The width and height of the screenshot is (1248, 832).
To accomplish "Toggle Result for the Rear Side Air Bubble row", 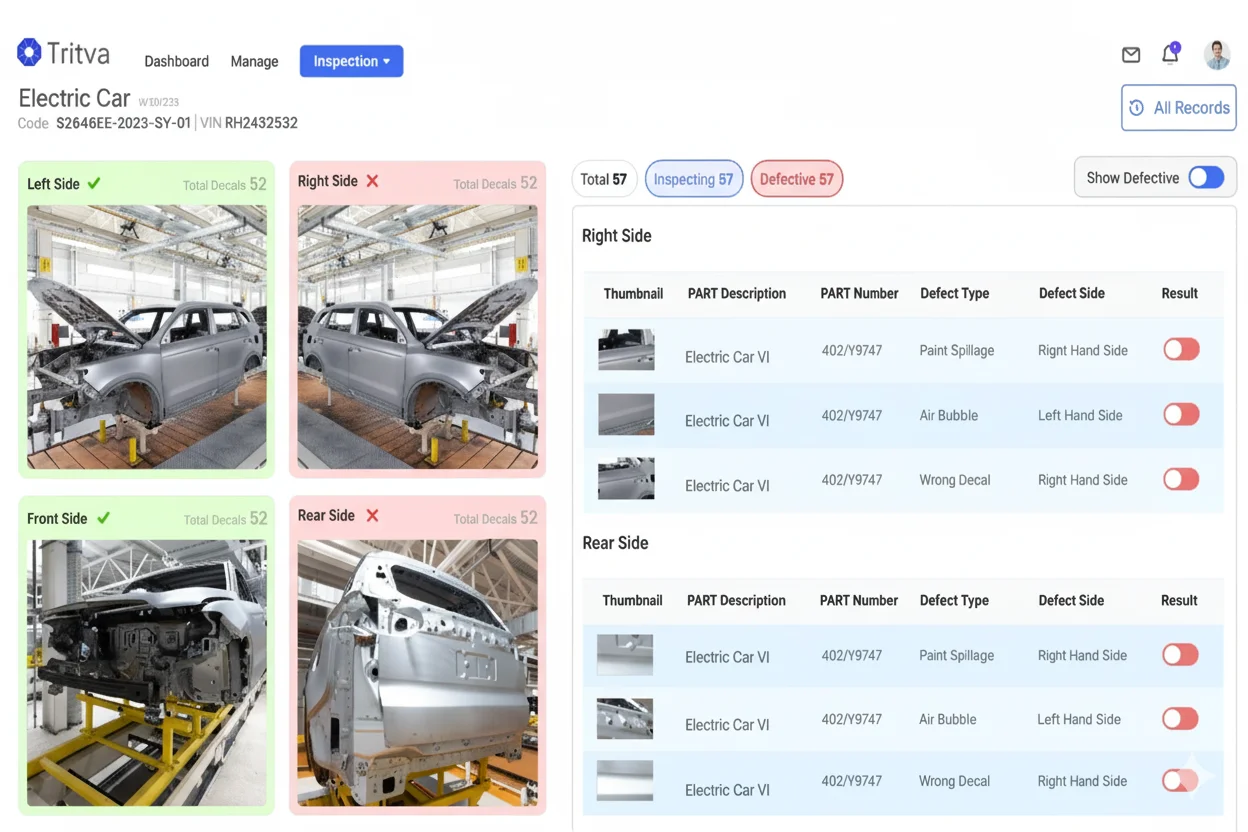I will 1179,718.
